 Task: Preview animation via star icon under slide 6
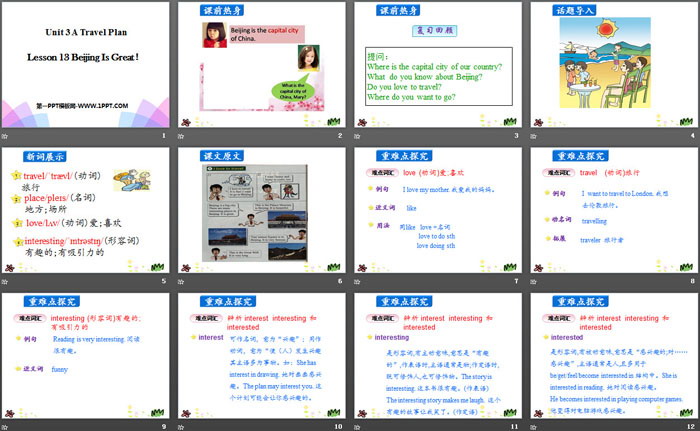point(181,281)
